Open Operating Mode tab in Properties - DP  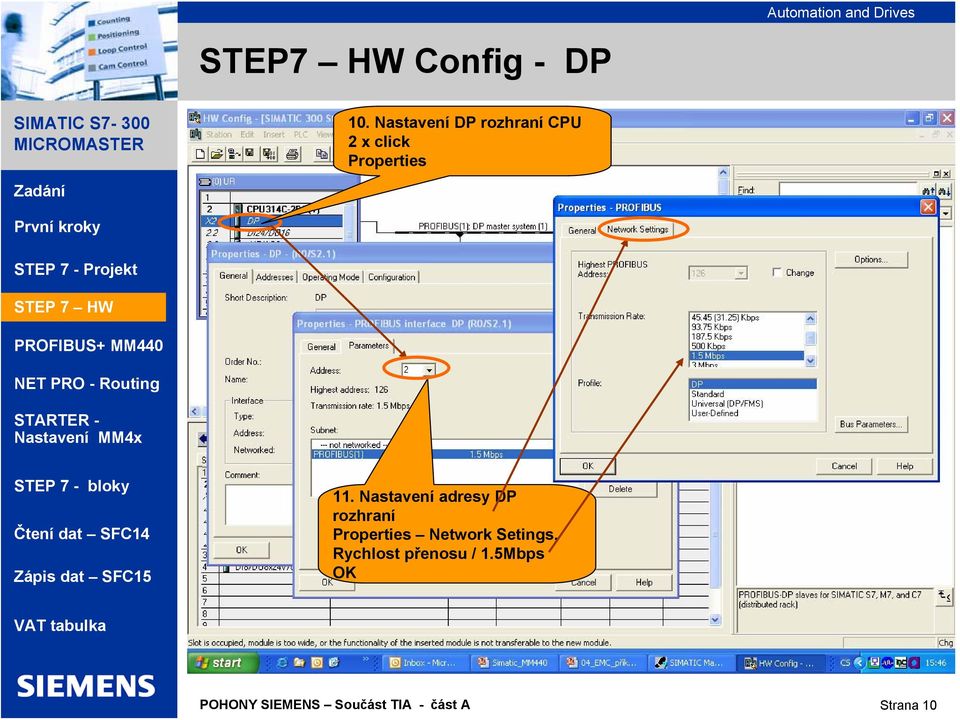[x=331, y=277]
